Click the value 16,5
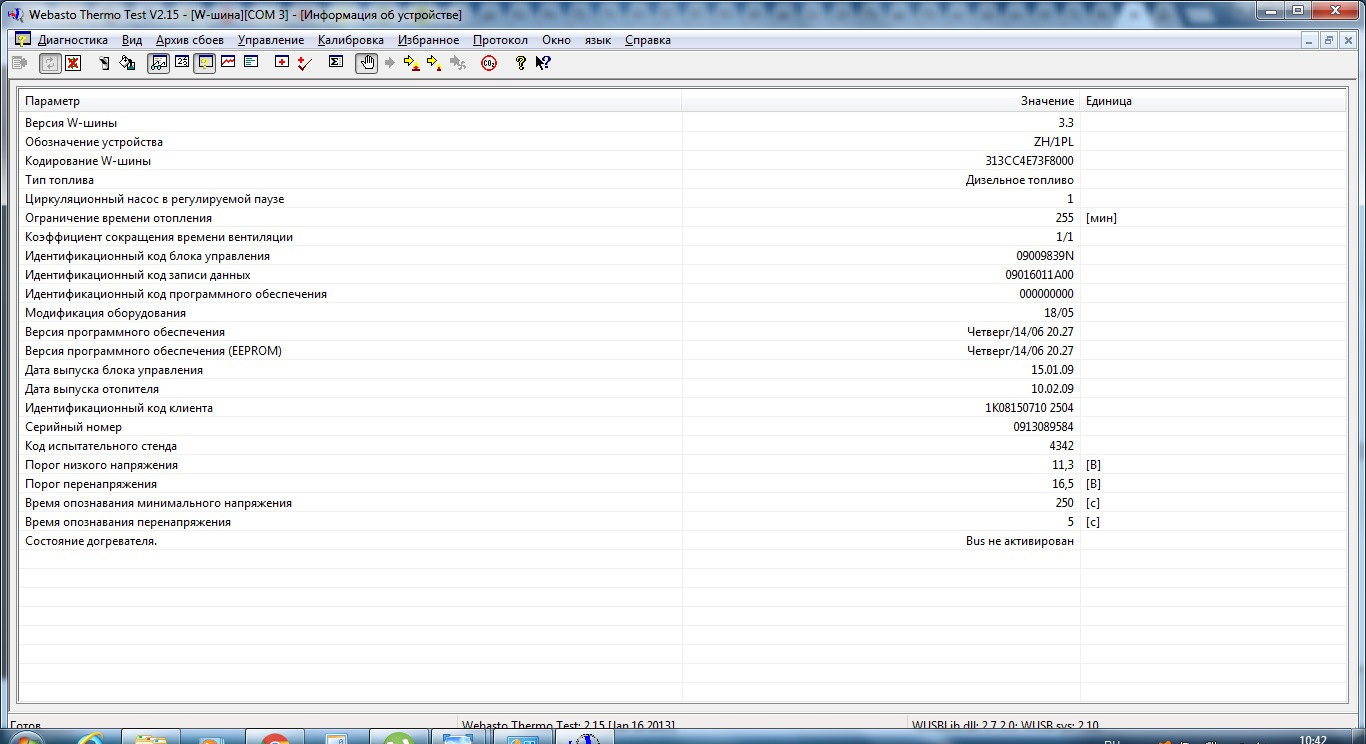Viewport: 1366px width, 744px height. [x=1064, y=484]
